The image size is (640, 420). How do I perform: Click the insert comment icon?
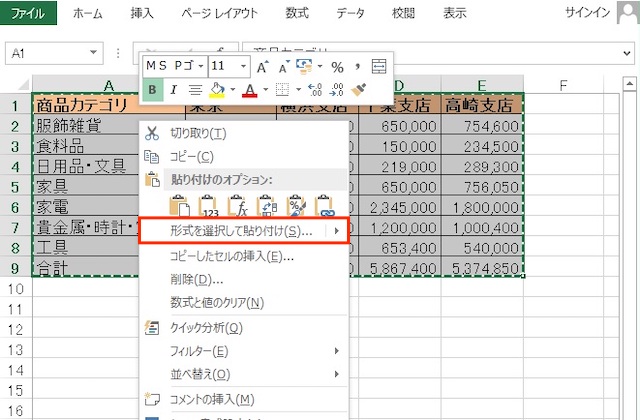(152, 399)
